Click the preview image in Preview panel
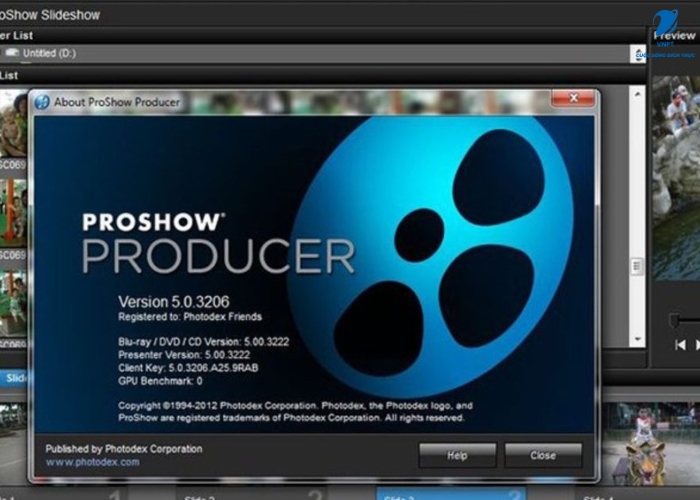The image size is (700, 500). point(676,179)
